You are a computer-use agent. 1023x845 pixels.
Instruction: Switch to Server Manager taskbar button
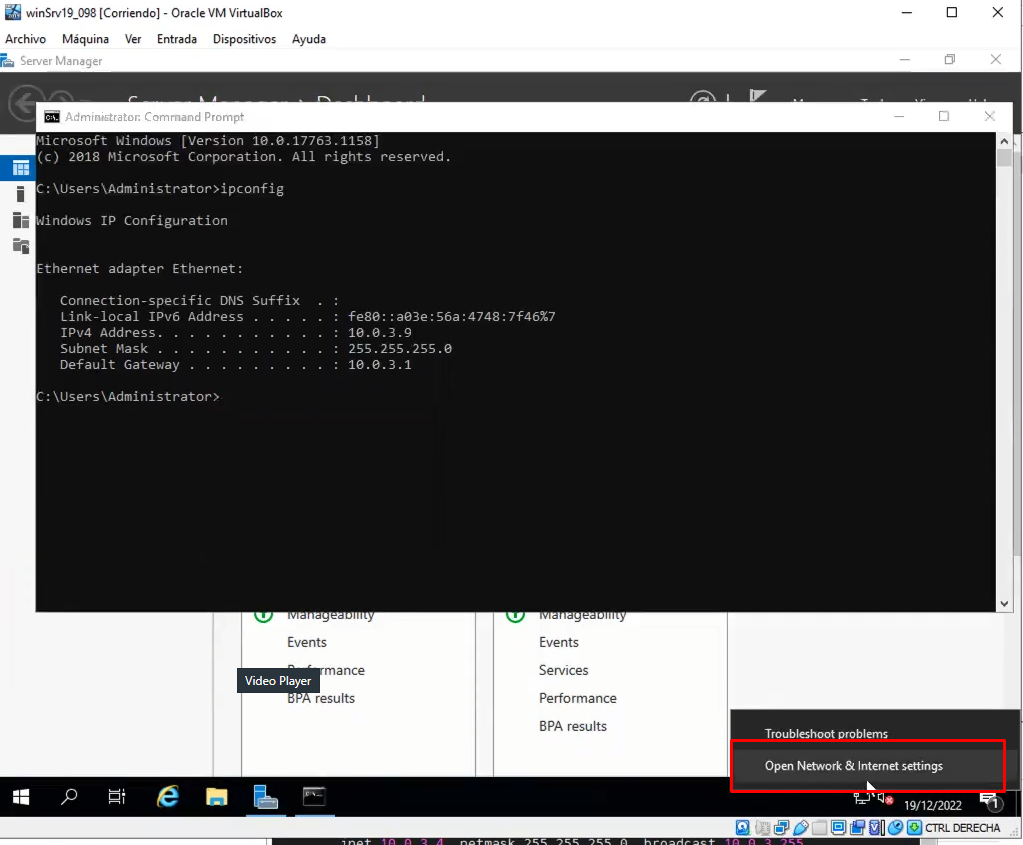(x=266, y=797)
